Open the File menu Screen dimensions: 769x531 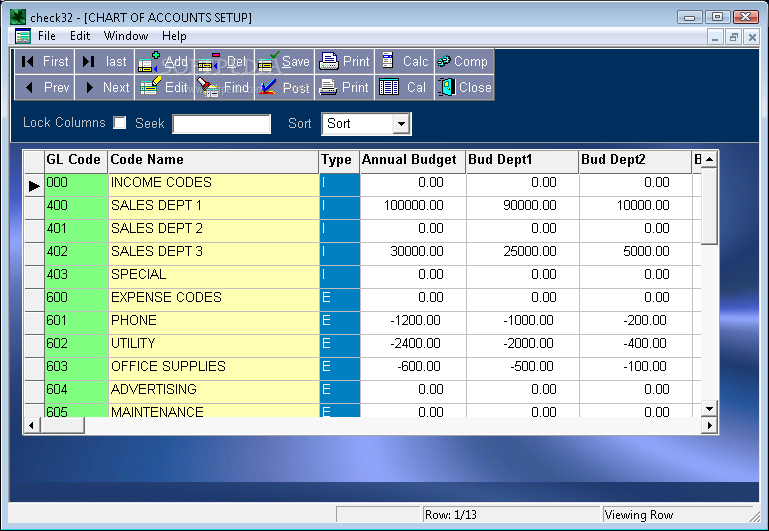[x=47, y=36]
